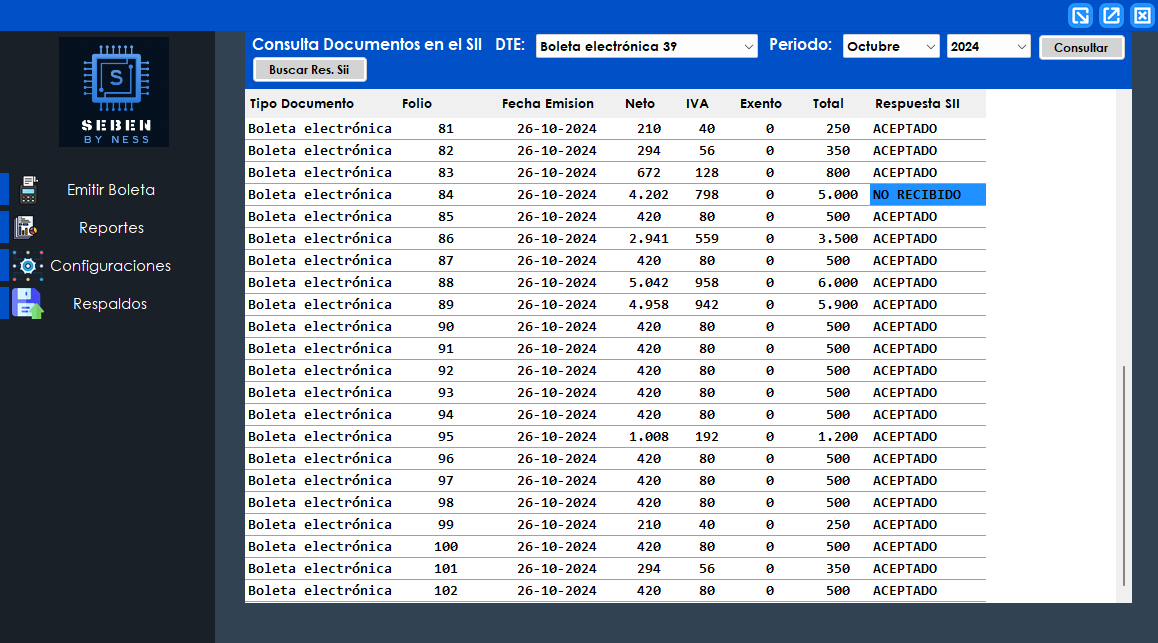Select the row with folio 95

615,436
